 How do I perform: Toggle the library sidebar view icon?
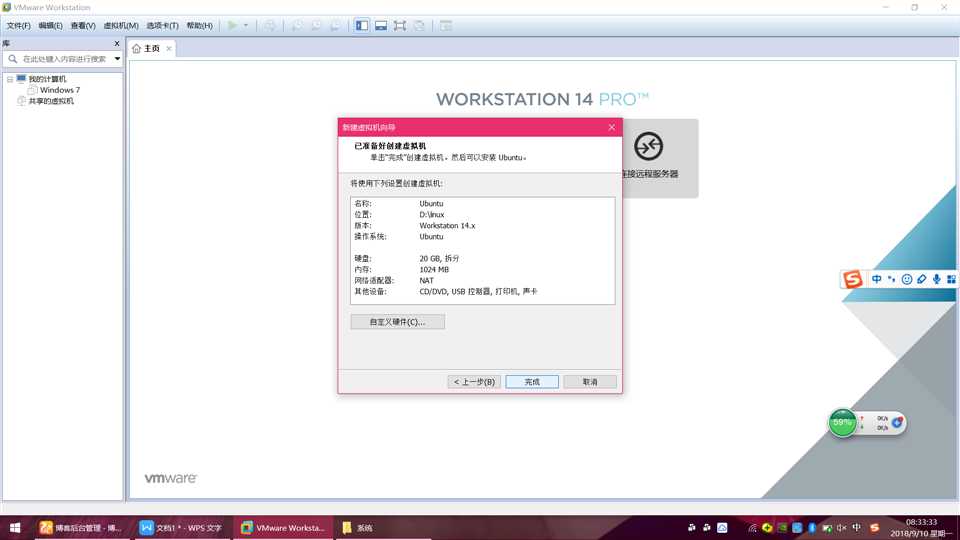click(362, 25)
